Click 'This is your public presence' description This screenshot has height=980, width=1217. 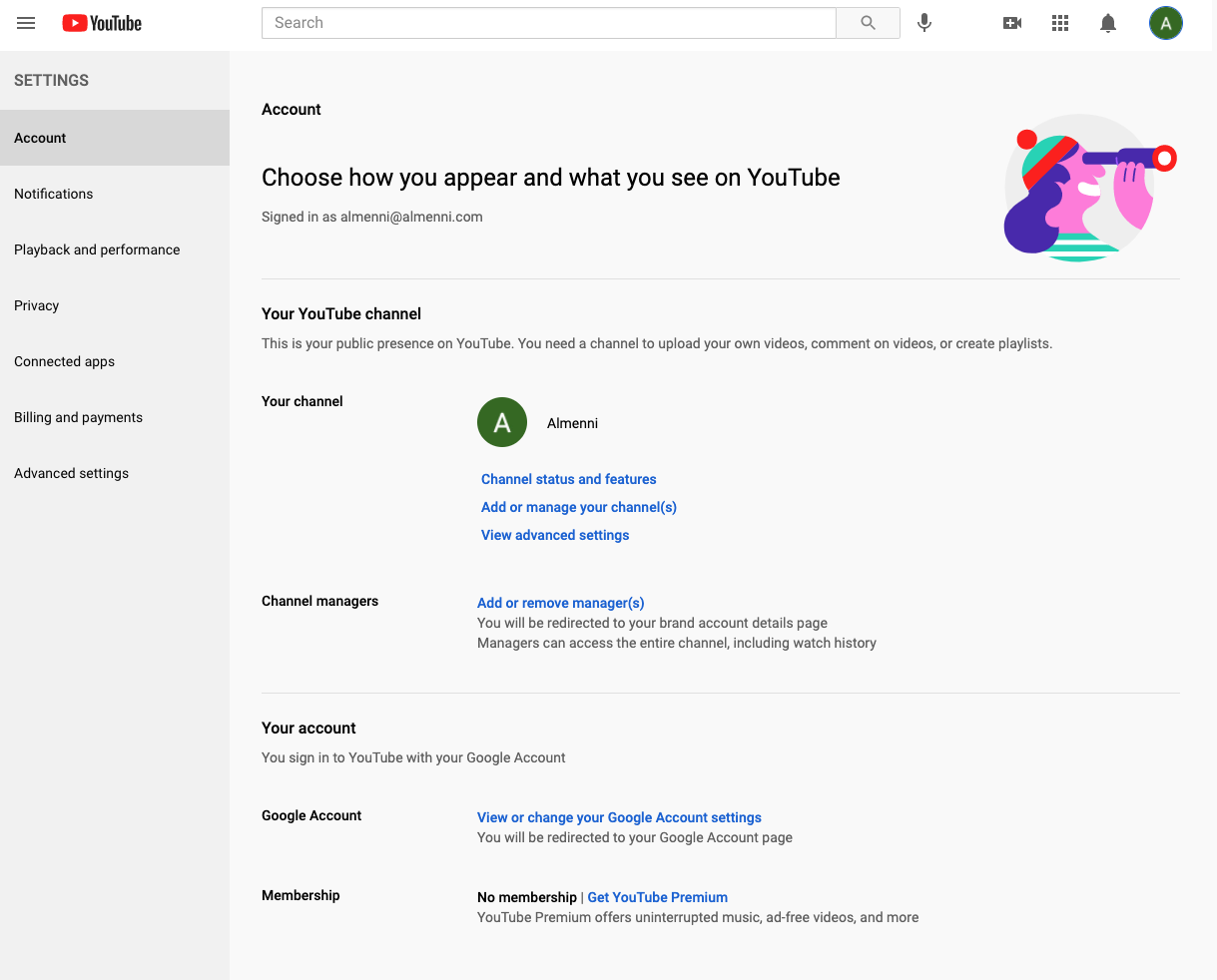(657, 343)
